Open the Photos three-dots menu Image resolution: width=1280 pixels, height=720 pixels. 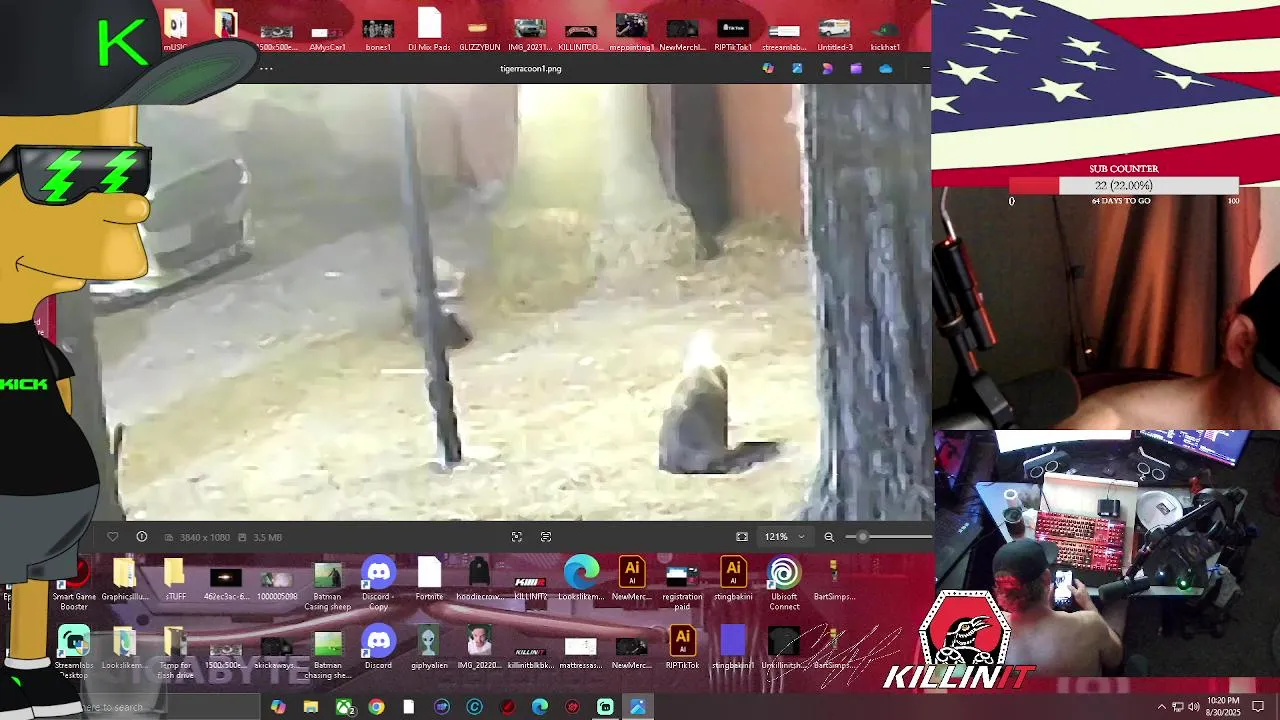pyautogui.click(x=266, y=69)
